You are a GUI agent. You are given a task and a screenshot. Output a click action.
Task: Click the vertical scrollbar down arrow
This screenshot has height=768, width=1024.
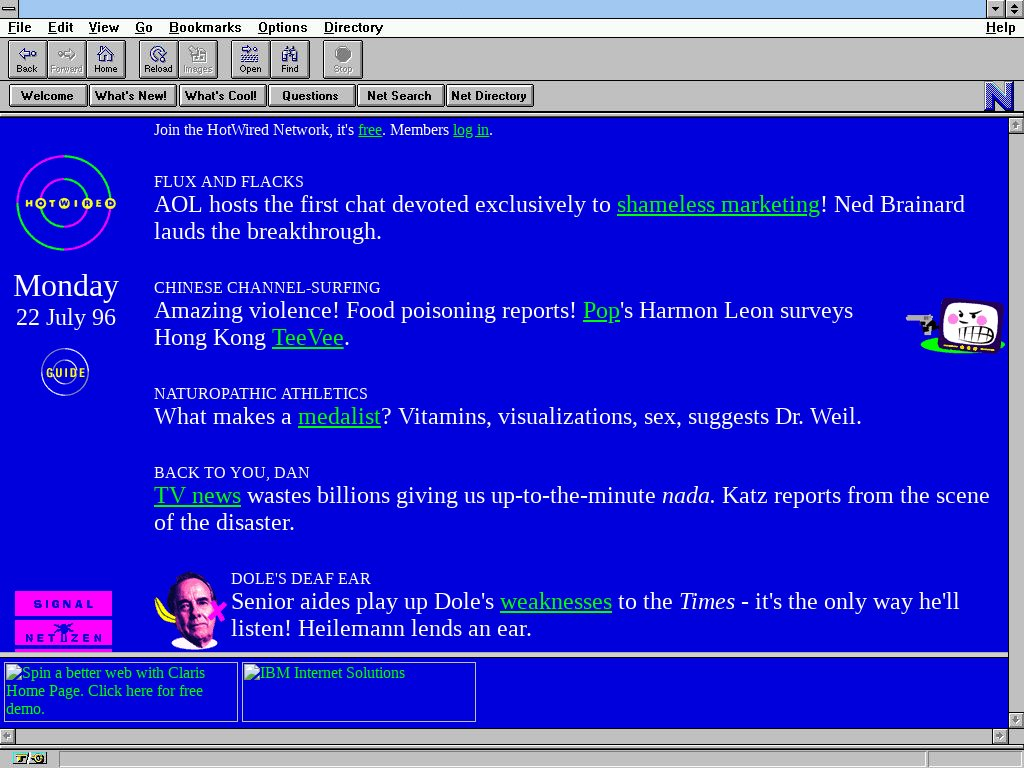[1015, 719]
